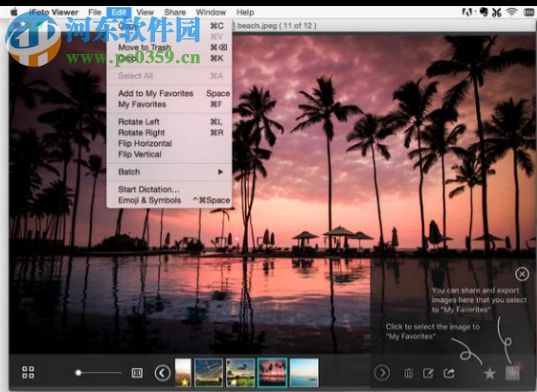Open the Help menu
This screenshot has width=537, height=392.
245,12
